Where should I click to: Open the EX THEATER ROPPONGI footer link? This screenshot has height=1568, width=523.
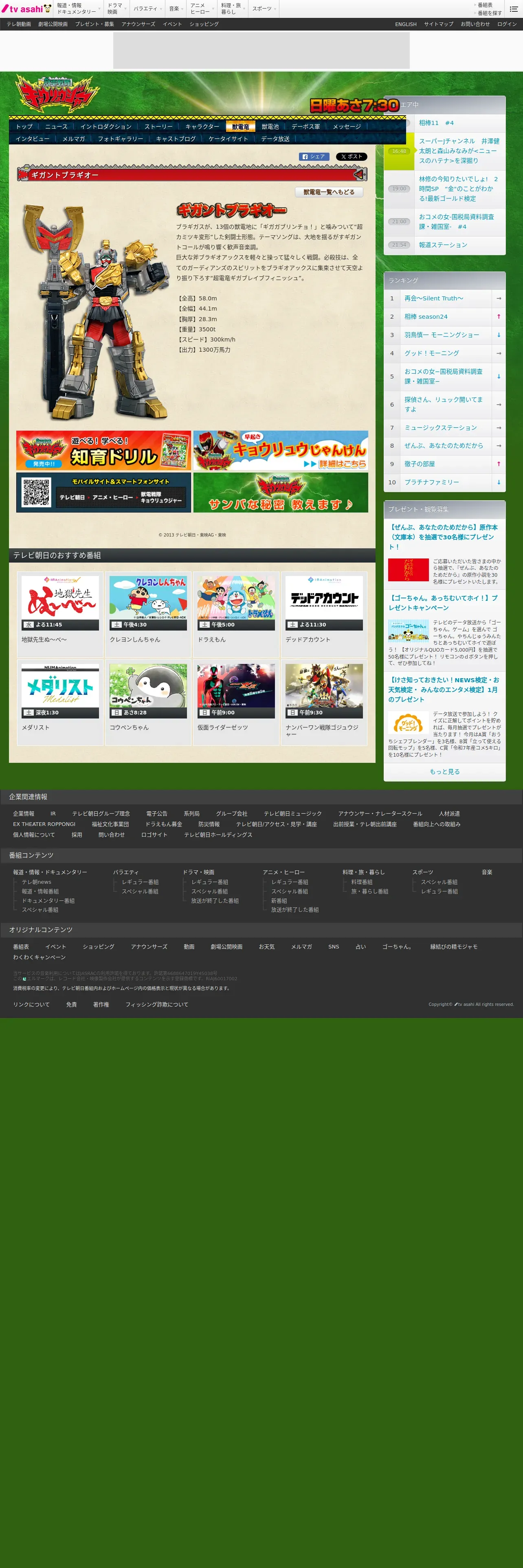(x=44, y=824)
